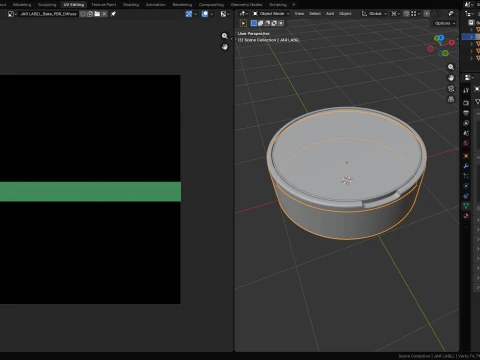
Task: Set selection mode to invert
Action: (x=274, y=23)
